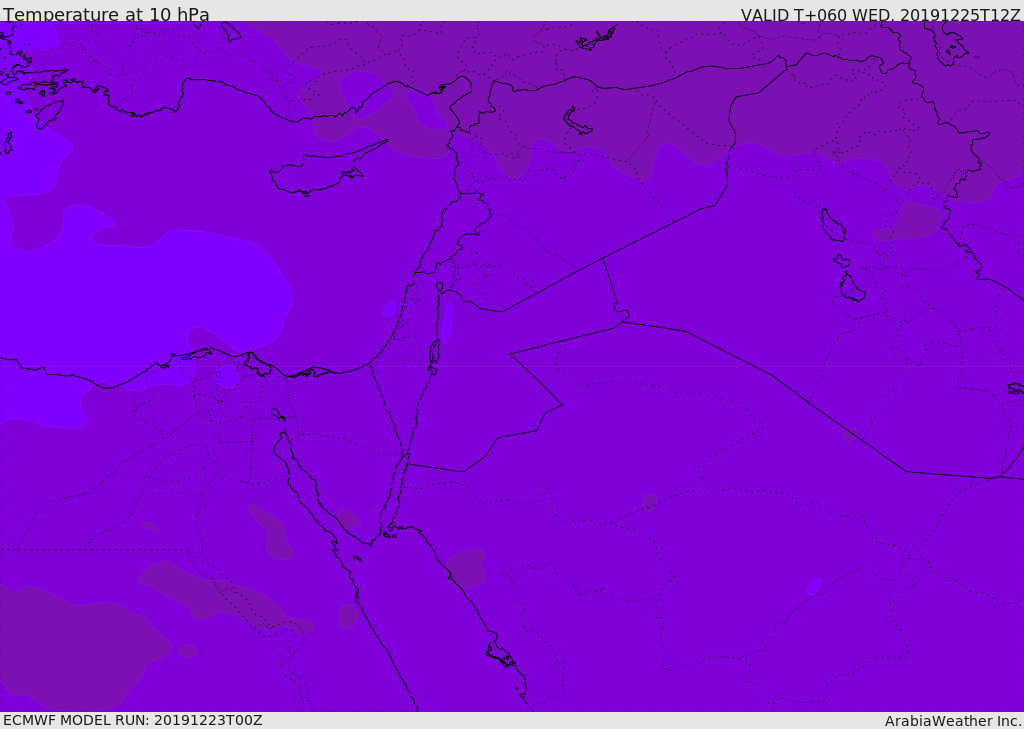Open the ArabiaWeather Inc. credit text
This screenshot has height=729, width=1024.
pos(953,721)
